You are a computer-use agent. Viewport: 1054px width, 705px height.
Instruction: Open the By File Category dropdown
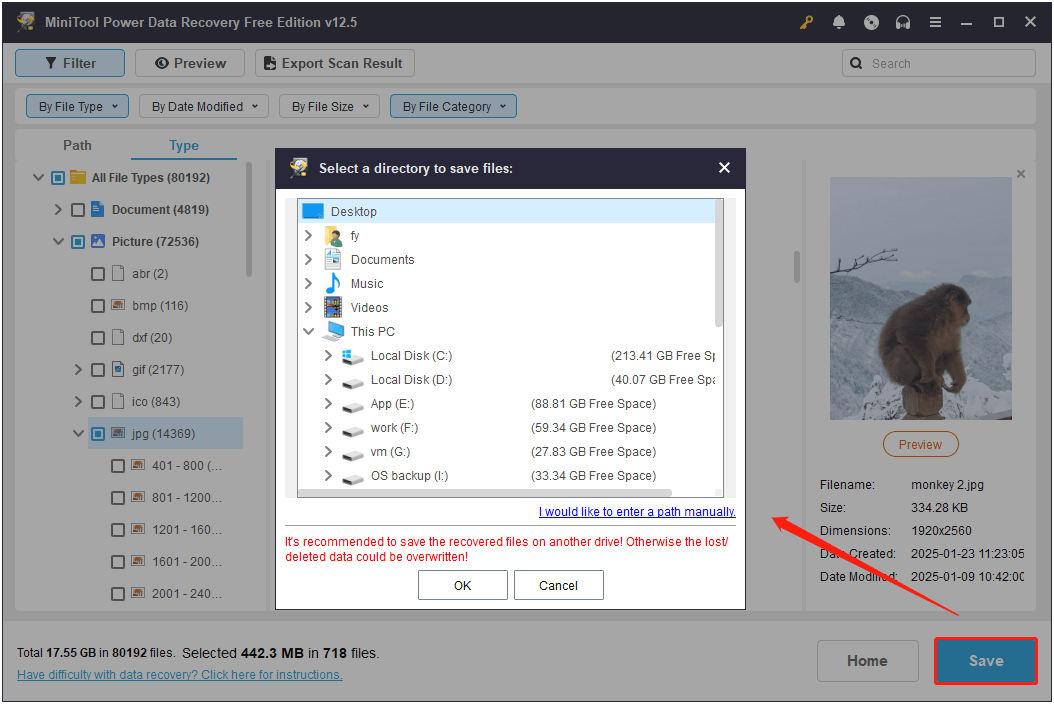click(x=453, y=106)
